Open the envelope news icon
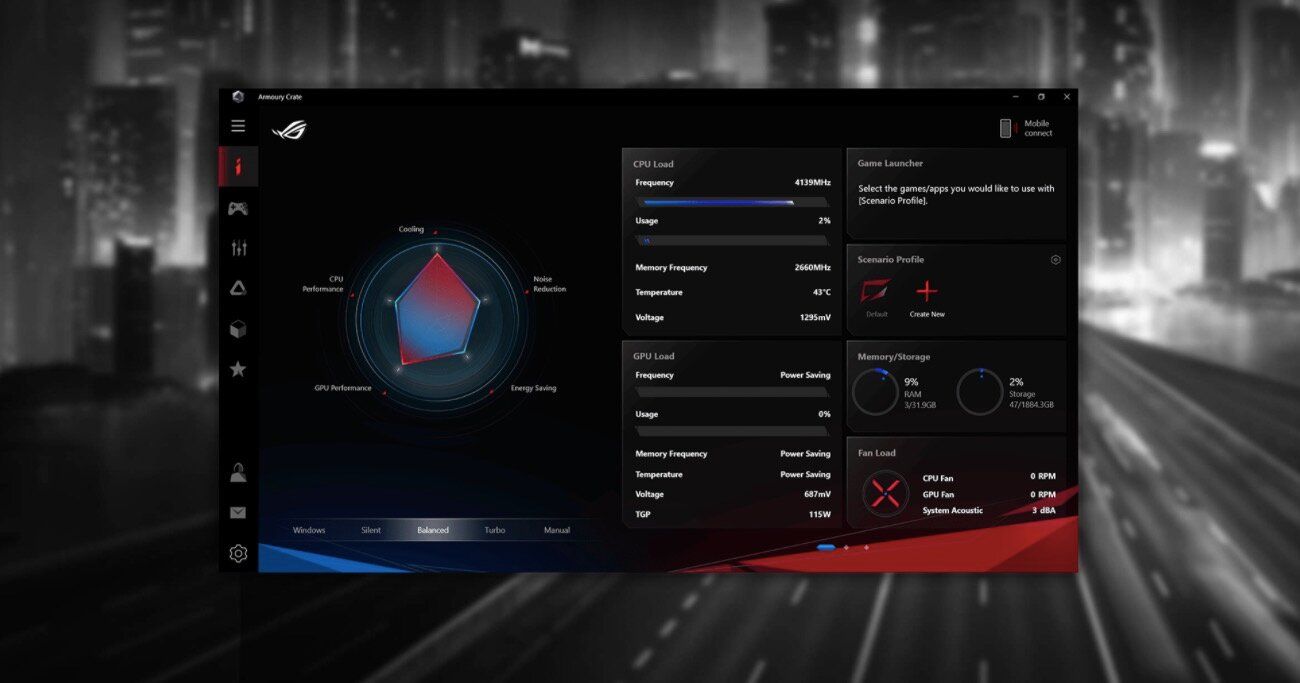 [238, 513]
